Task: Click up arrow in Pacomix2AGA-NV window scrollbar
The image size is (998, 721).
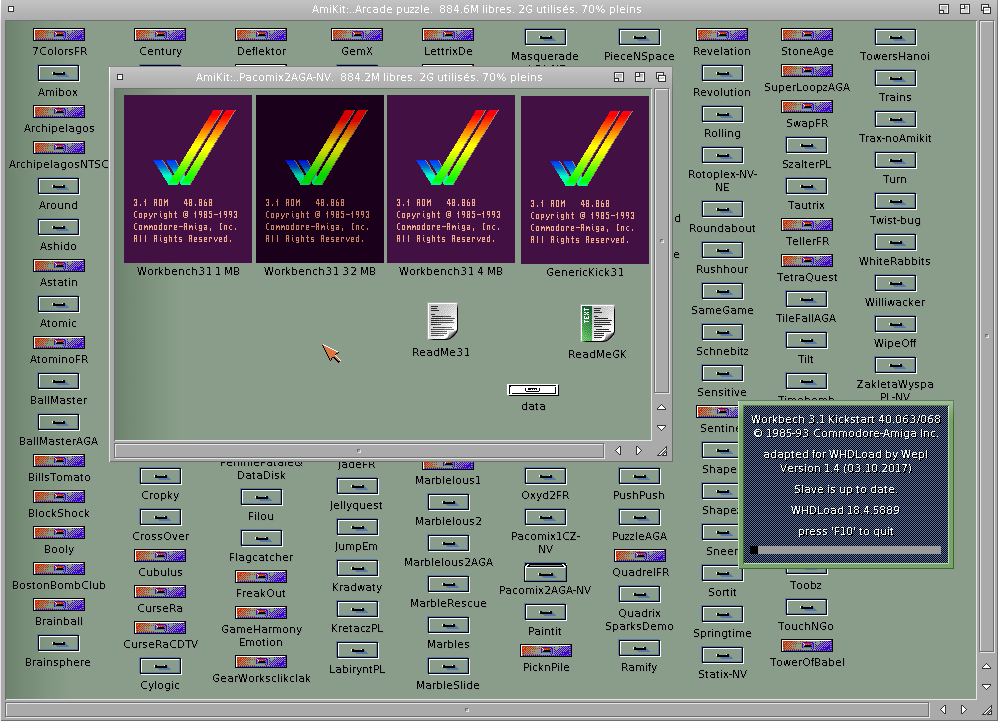Action: pyautogui.click(x=661, y=407)
